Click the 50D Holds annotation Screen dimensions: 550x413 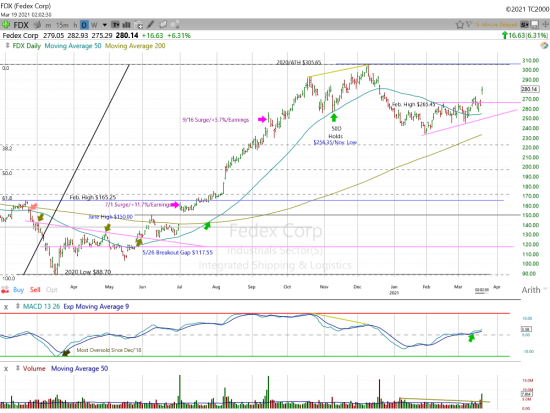pyautogui.click(x=336, y=132)
